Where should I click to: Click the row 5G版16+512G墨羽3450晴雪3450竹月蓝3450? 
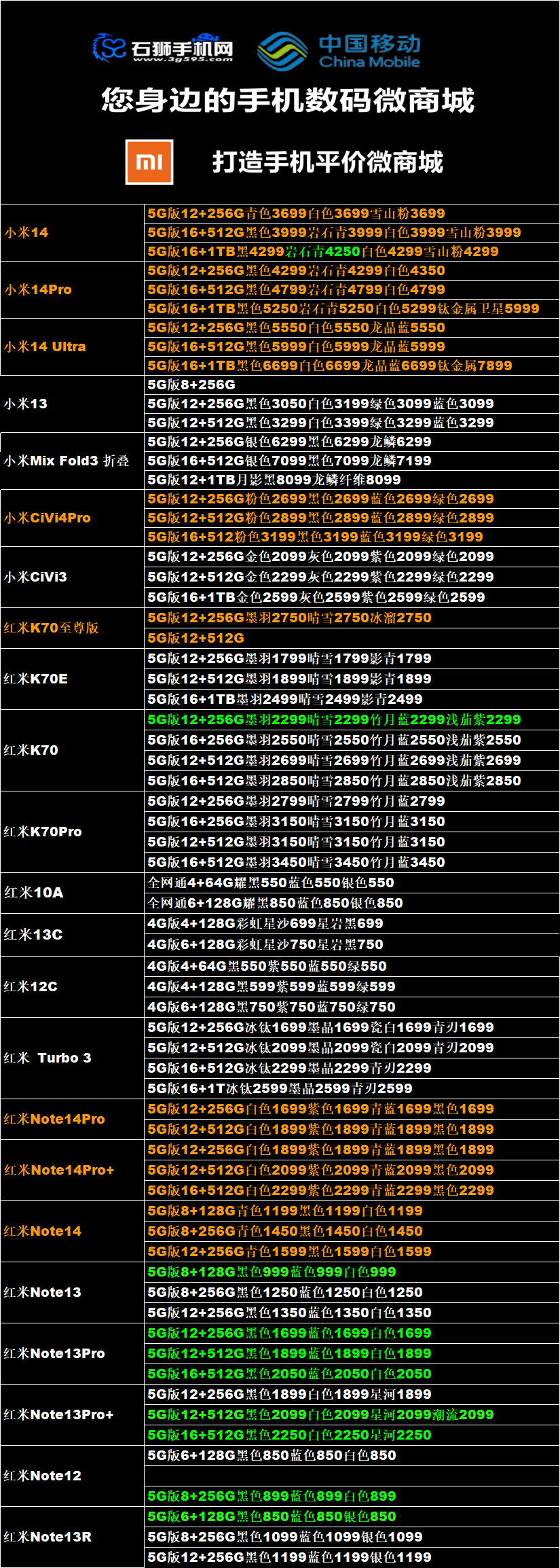click(x=352, y=862)
